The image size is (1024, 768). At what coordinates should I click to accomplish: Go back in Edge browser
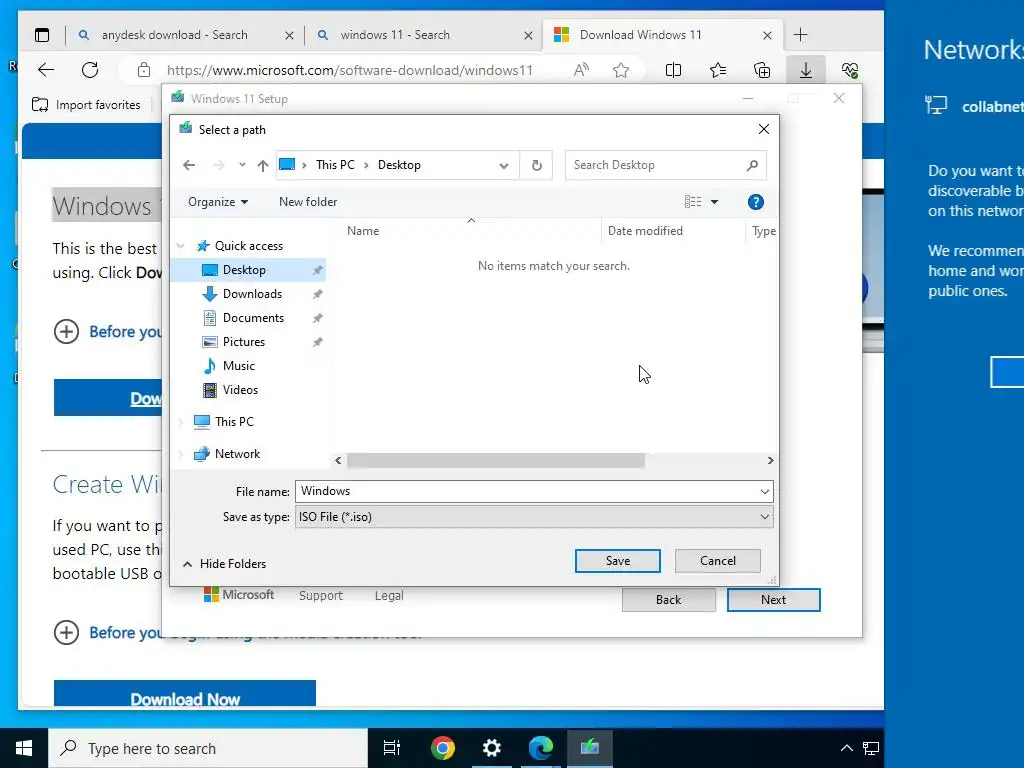pyautogui.click(x=46, y=70)
